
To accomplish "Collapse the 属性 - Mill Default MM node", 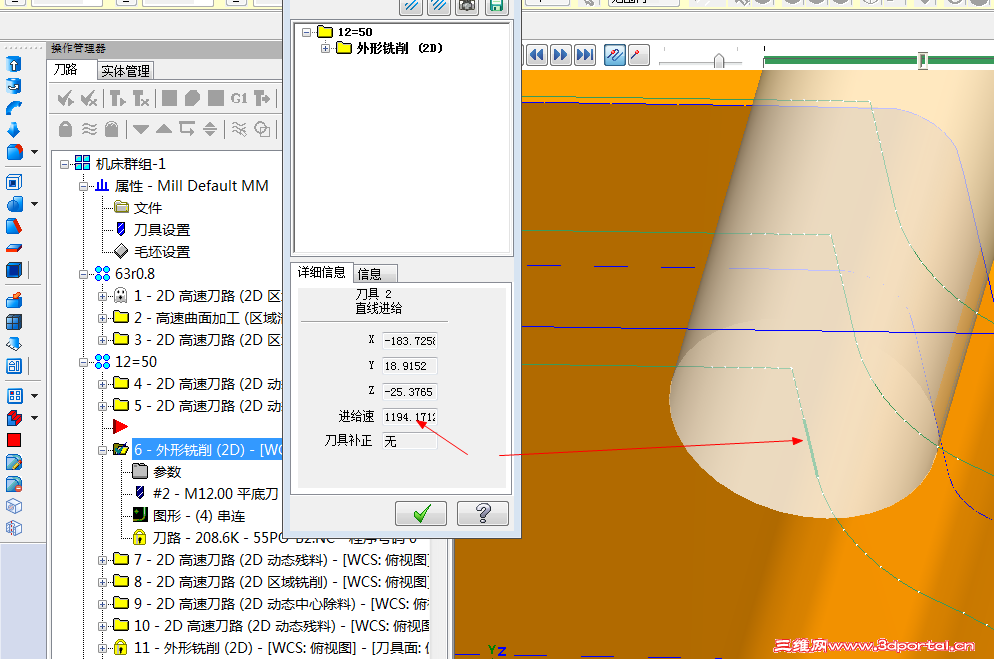I will (x=83, y=186).
